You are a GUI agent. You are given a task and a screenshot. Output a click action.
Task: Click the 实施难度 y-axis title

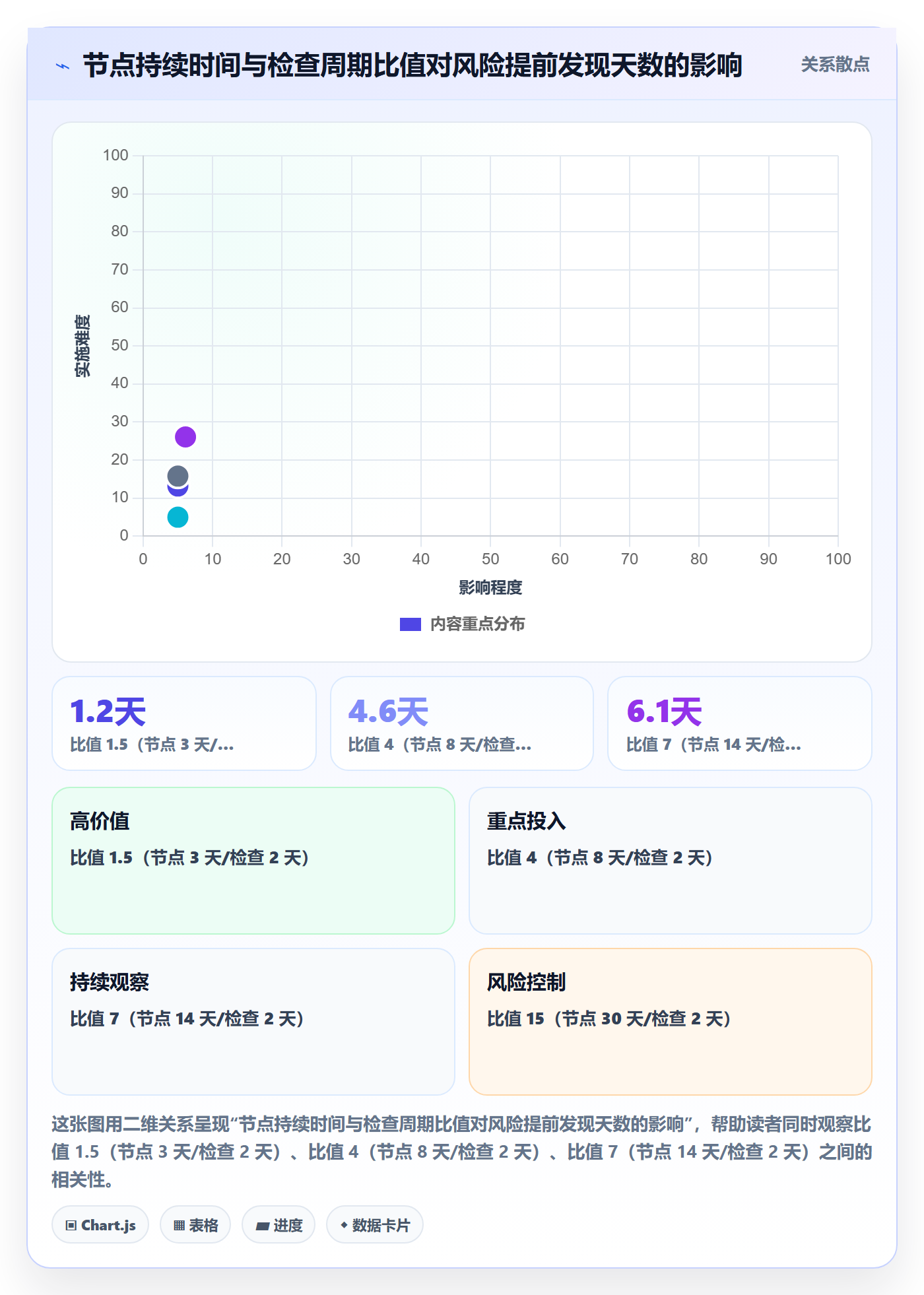click(x=82, y=346)
